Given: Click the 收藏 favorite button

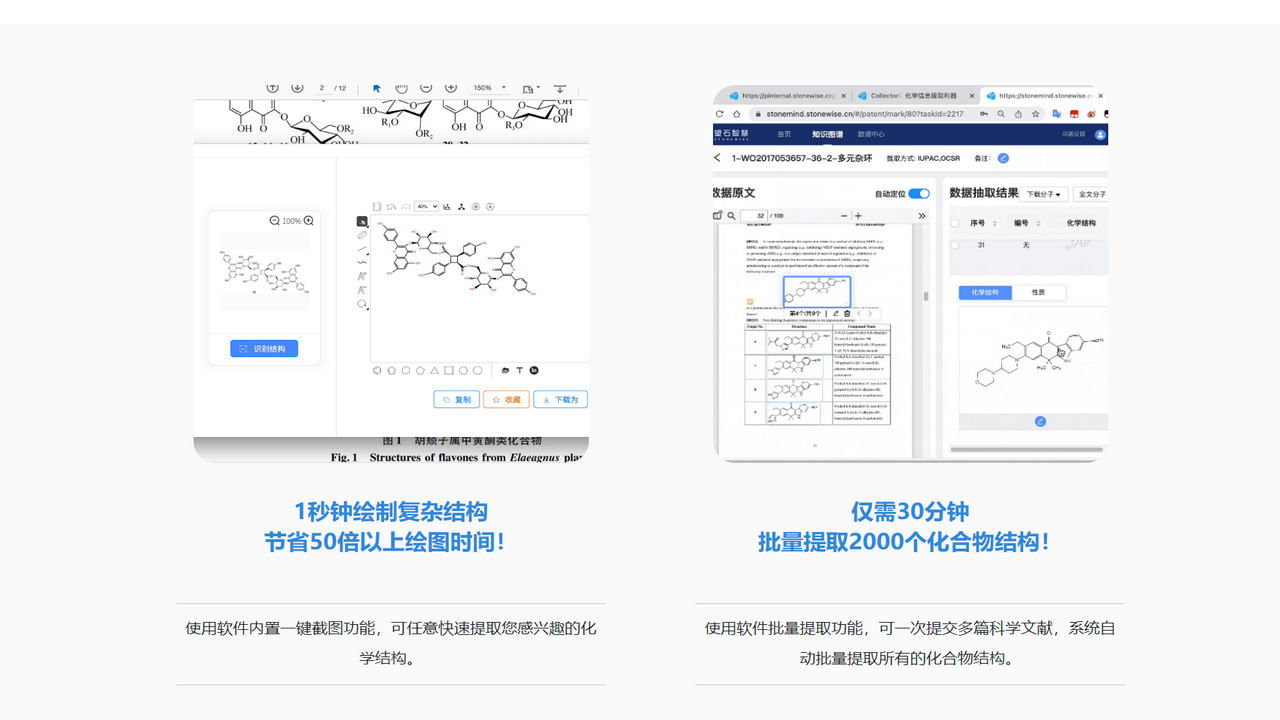Looking at the screenshot, I should pos(506,399).
